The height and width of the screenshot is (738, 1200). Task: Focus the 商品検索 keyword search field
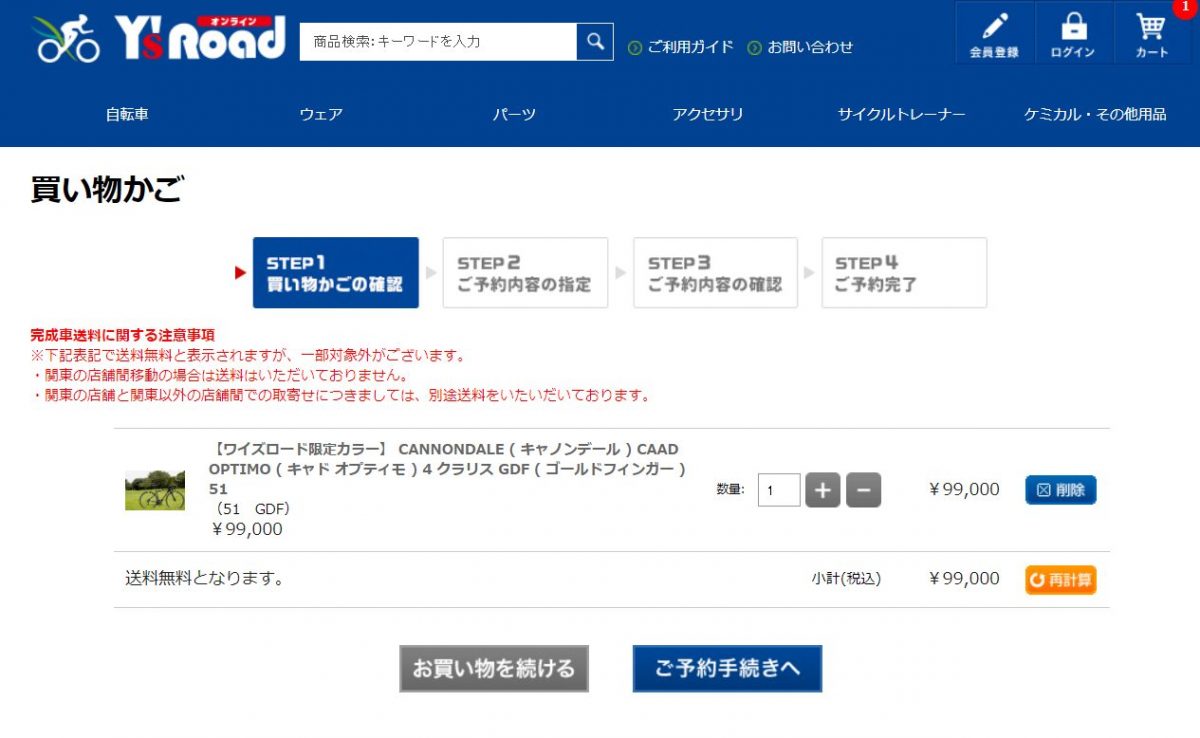pyautogui.click(x=438, y=42)
